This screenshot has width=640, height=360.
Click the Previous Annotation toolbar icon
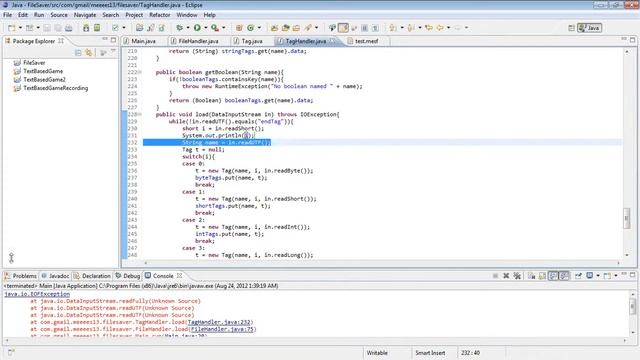point(411,28)
